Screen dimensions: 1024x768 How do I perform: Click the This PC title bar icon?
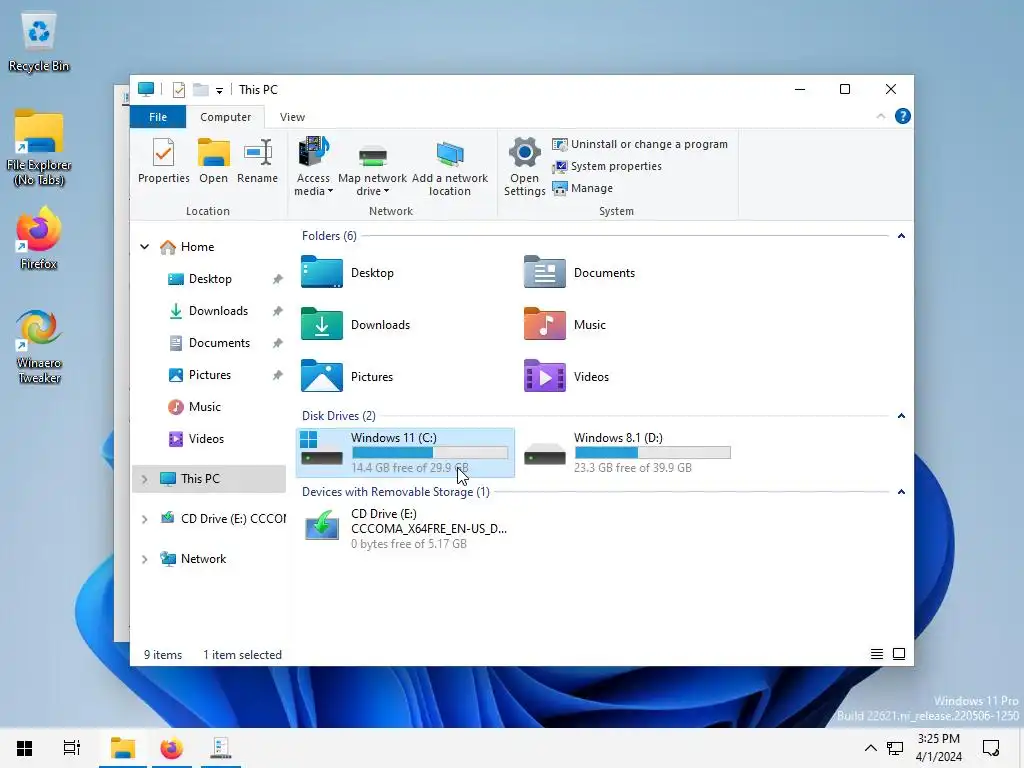click(146, 89)
